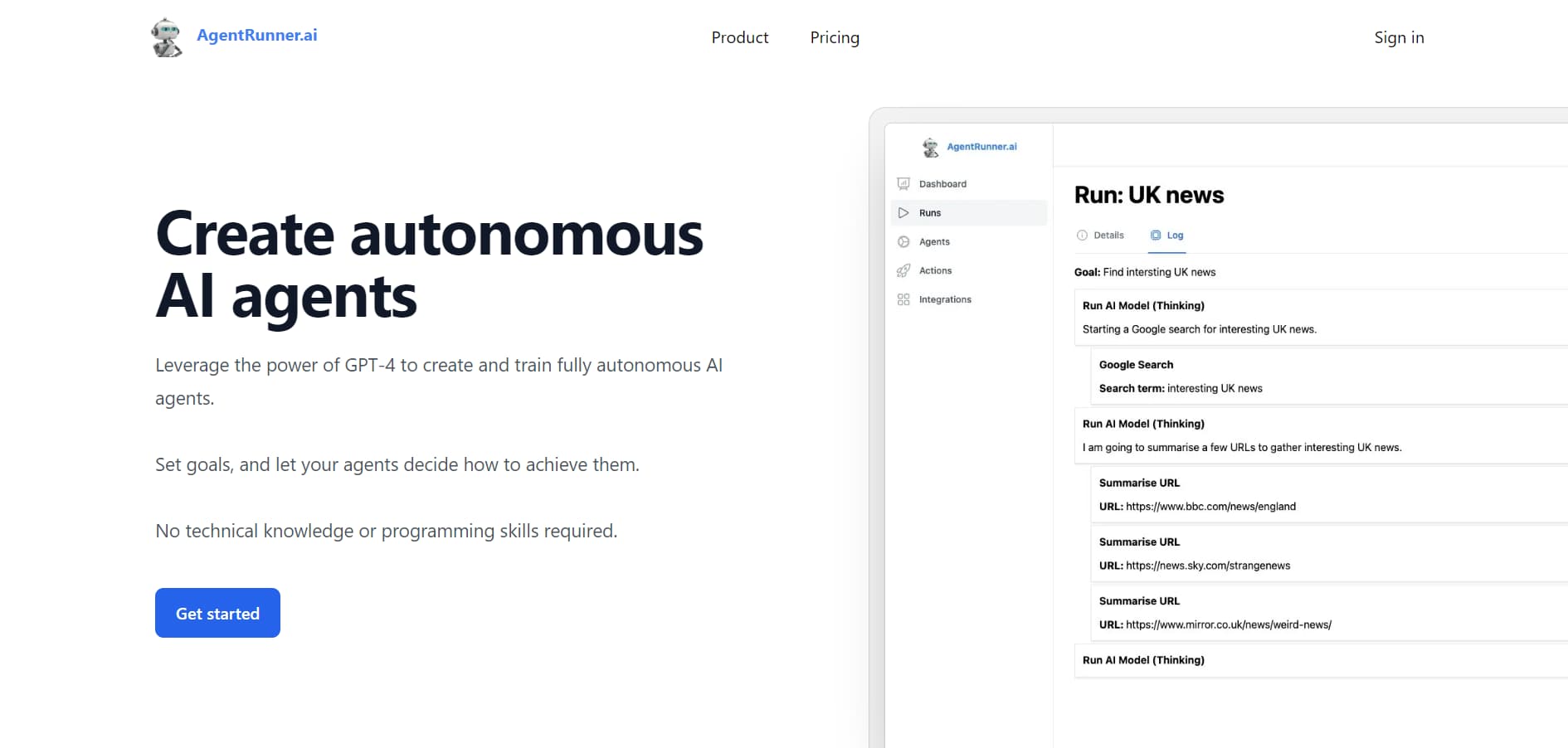Image resolution: width=1568 pixels, height=748 pixels.
Task: Click the Log tab icon
Action: [x=1155, y=236]
